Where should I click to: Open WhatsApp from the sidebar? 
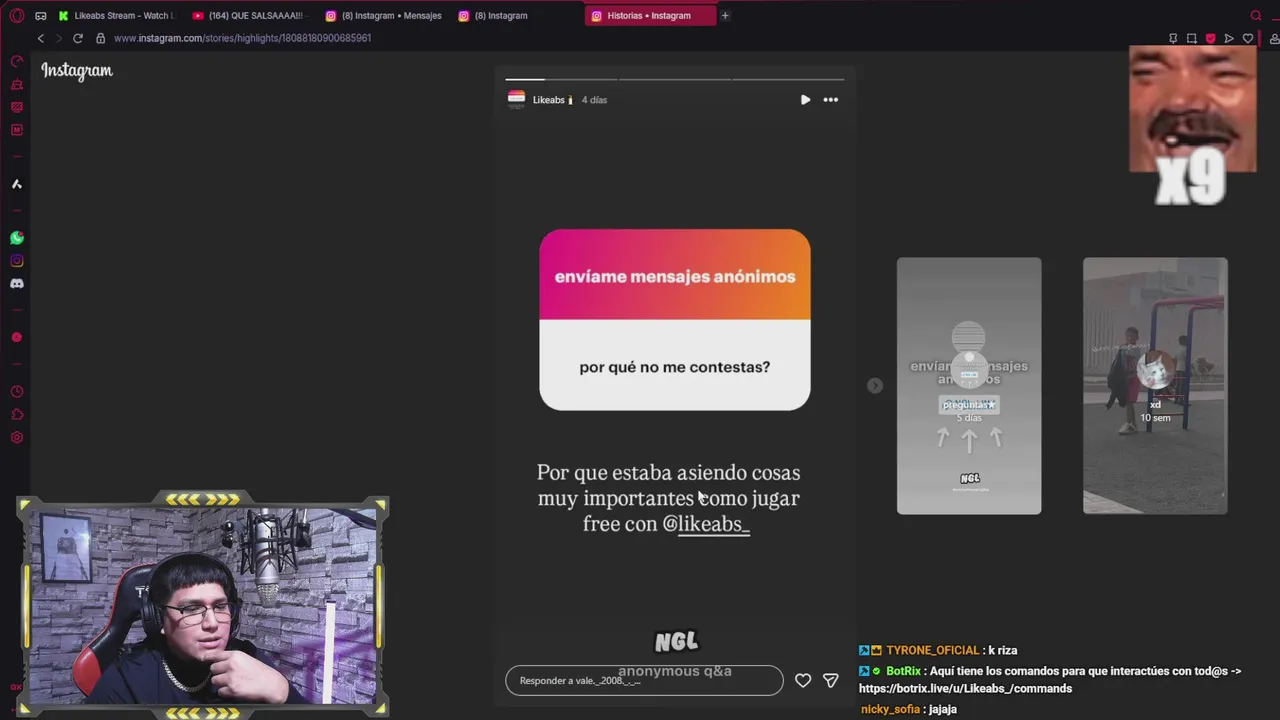click(17, 238)
